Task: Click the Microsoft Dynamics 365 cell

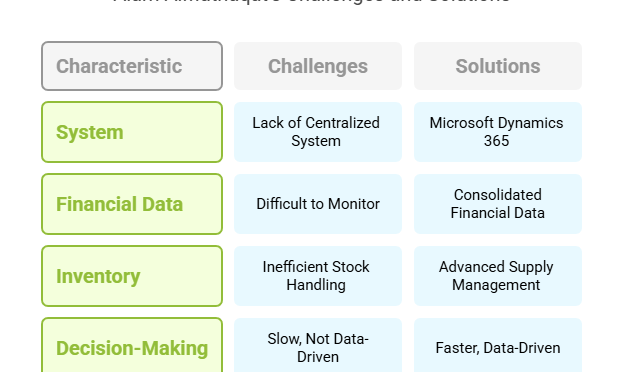Action: [498, 132]
